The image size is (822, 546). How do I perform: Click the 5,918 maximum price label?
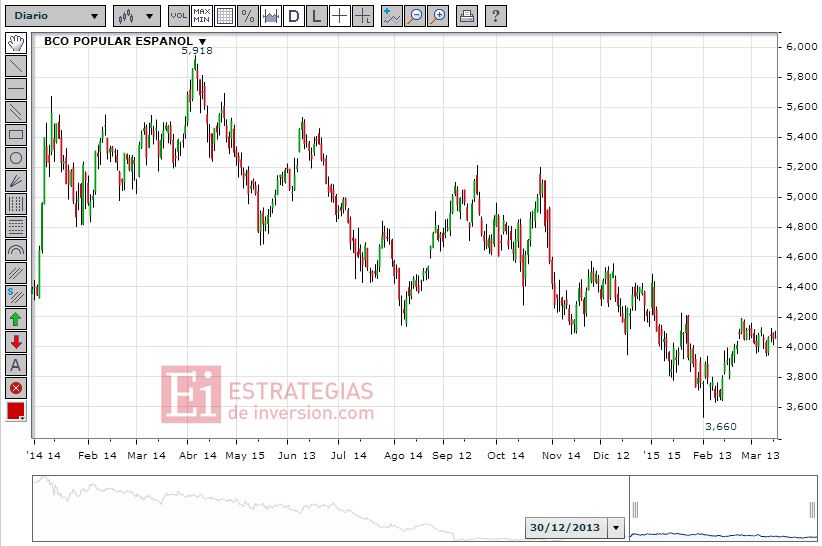pos(197,51)
